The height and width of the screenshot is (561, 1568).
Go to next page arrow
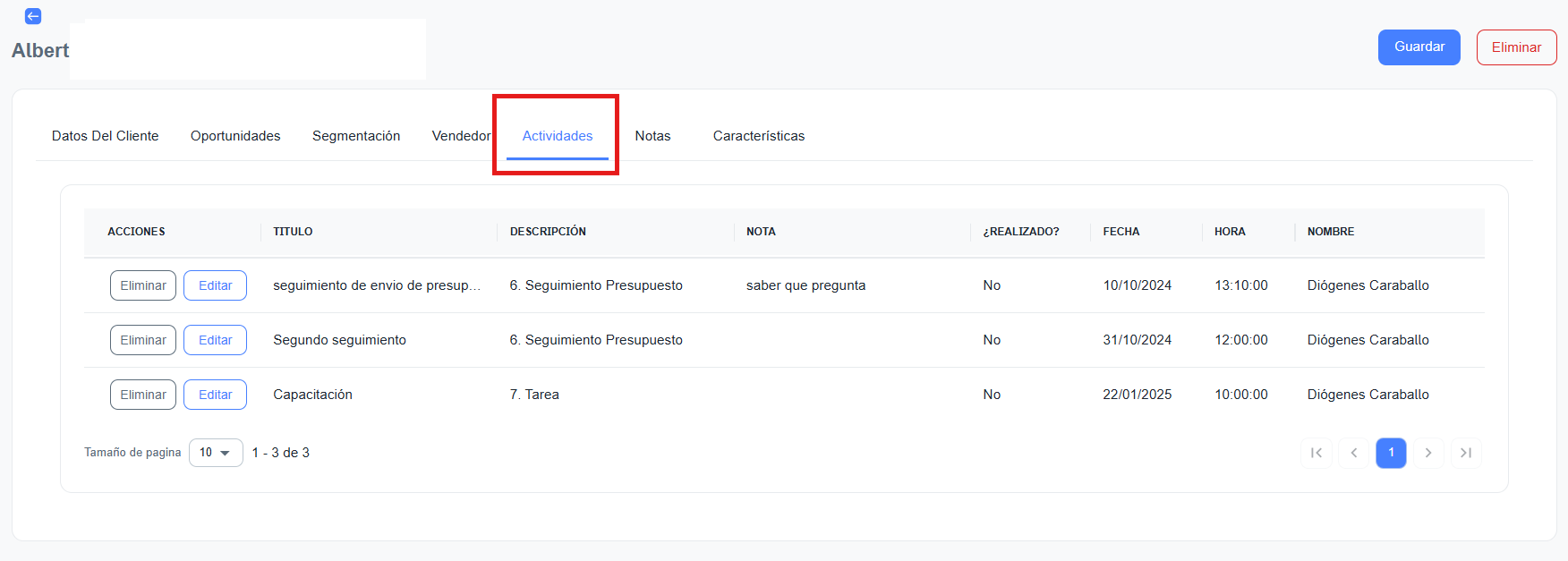tap(1428, 453)
